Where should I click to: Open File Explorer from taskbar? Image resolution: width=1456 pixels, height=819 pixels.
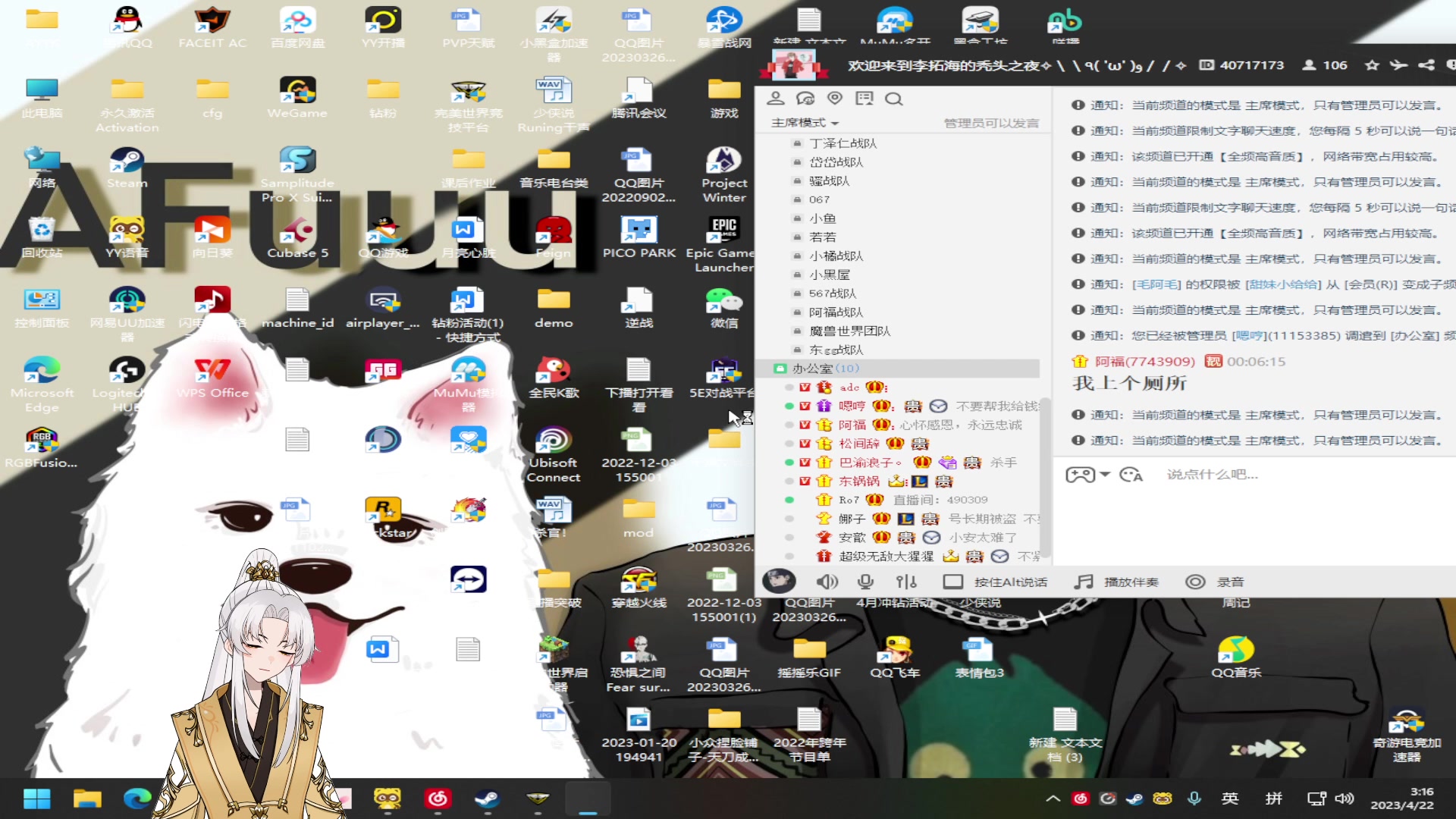tap(87, 799)
